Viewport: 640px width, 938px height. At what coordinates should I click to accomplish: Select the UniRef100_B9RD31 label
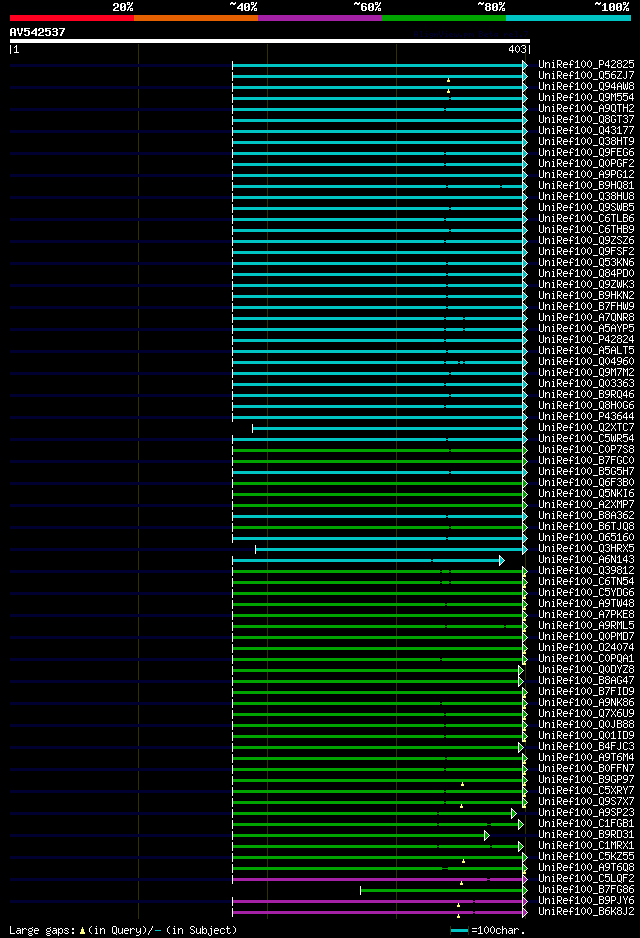coord(586,835)
